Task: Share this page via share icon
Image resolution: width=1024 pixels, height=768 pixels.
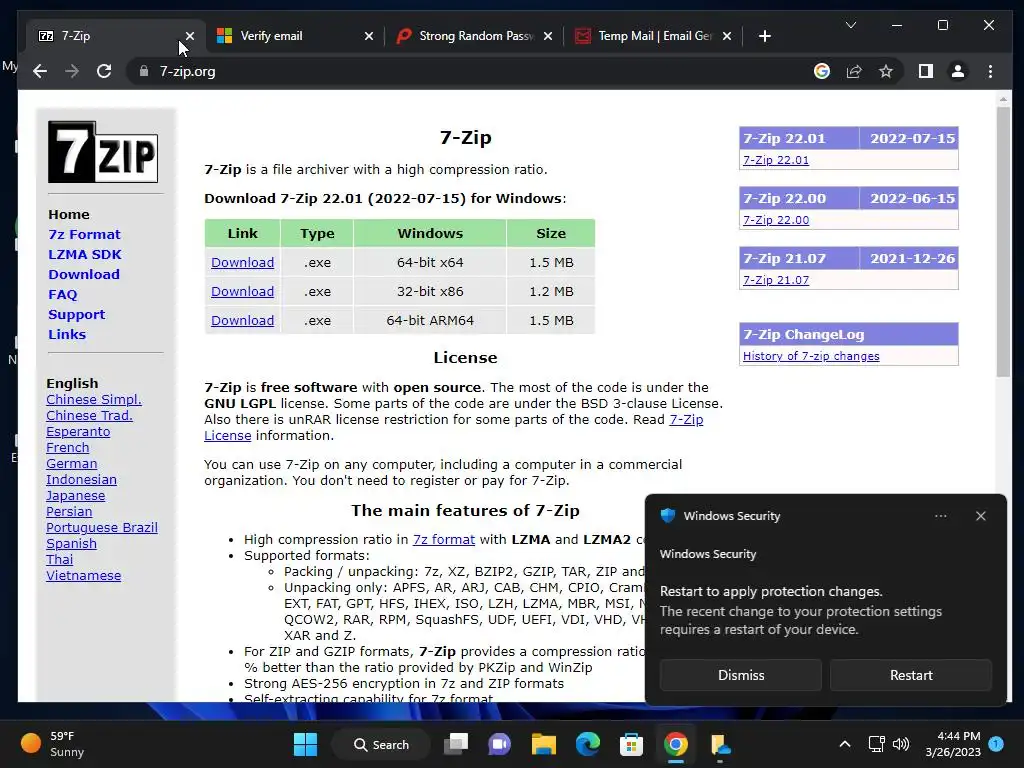Action: [x=854, y=71]
